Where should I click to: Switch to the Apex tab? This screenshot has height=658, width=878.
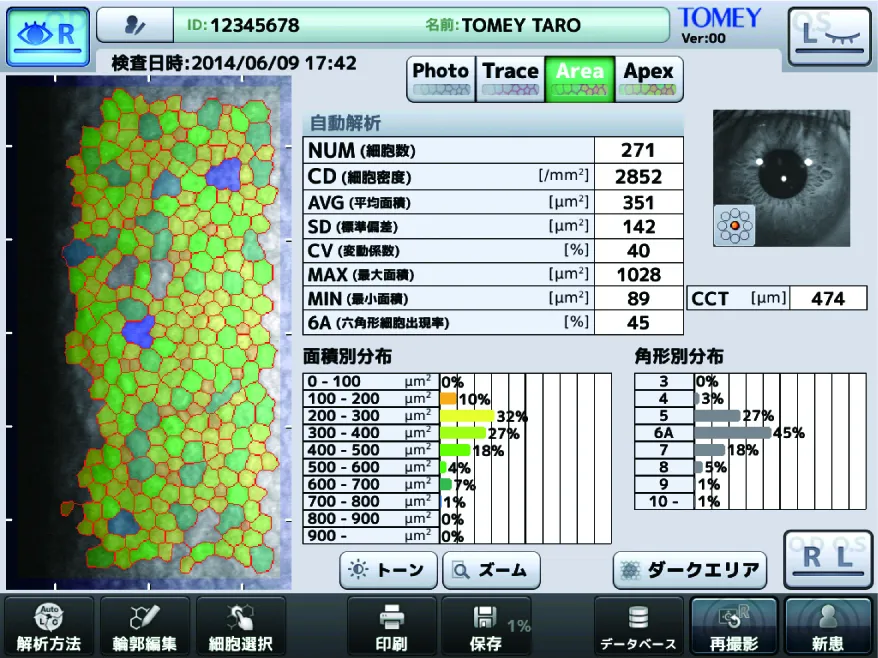pos(648,79)
